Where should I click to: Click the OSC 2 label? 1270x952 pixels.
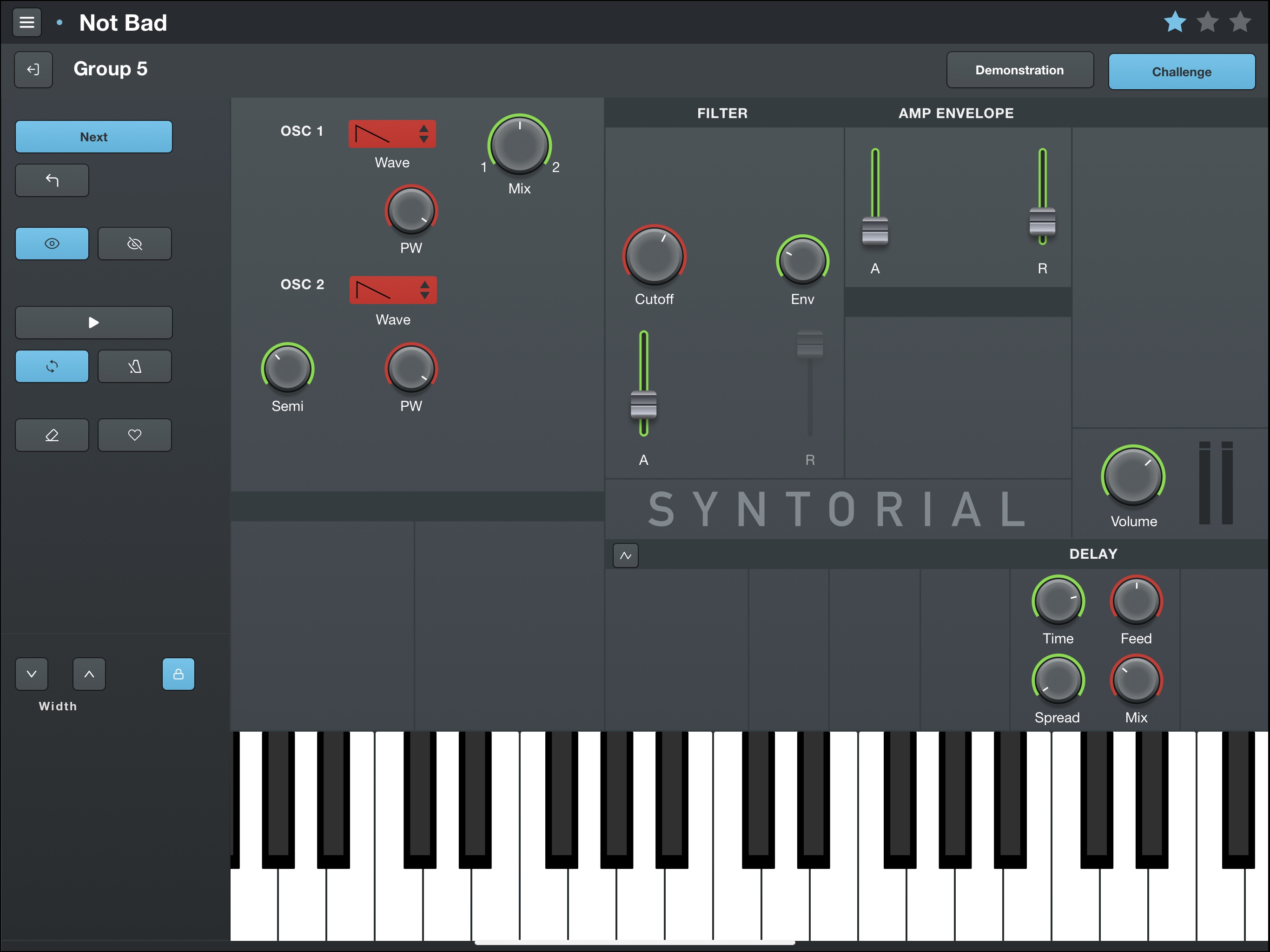tap(303, 284)
